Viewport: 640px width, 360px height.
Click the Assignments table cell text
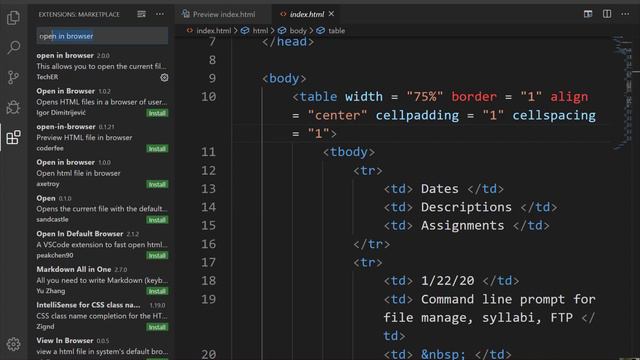pyautogui.click(x=462, y=225)
